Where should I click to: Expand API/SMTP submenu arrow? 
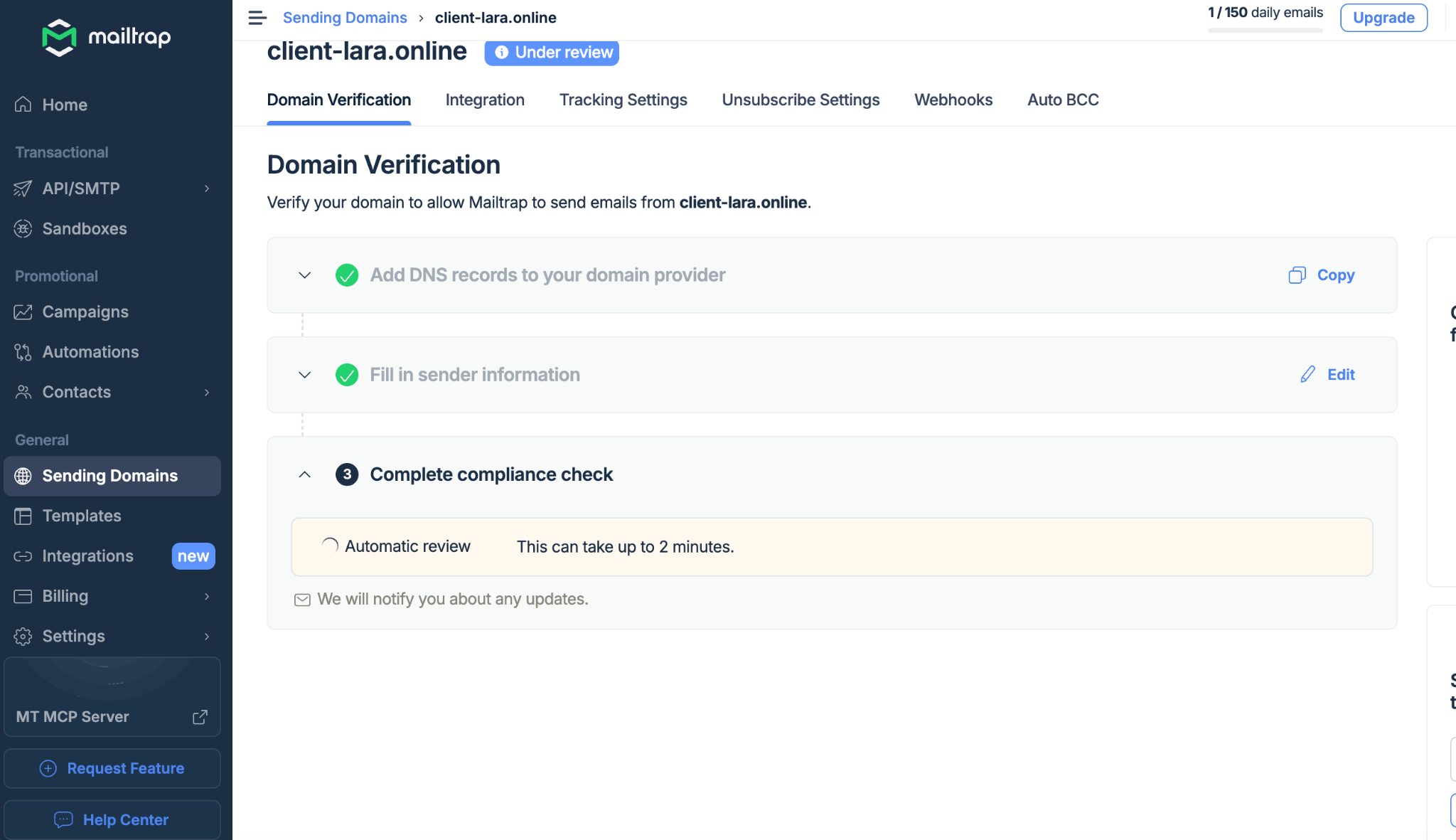(x=207, y=188)
